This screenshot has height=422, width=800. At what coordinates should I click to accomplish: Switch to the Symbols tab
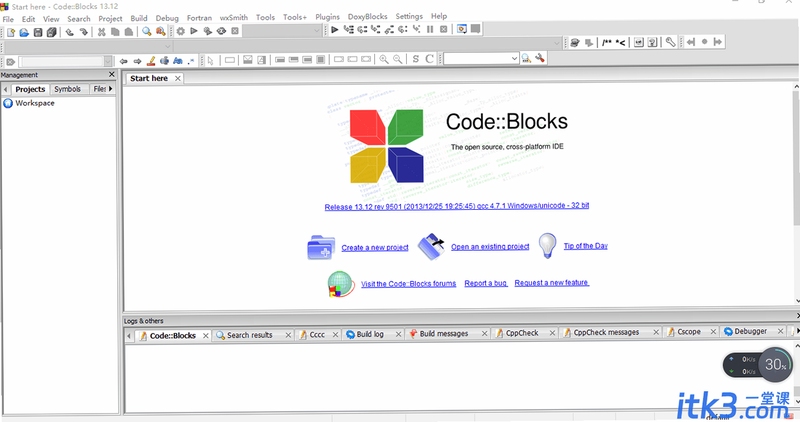[x=67, y=89]
